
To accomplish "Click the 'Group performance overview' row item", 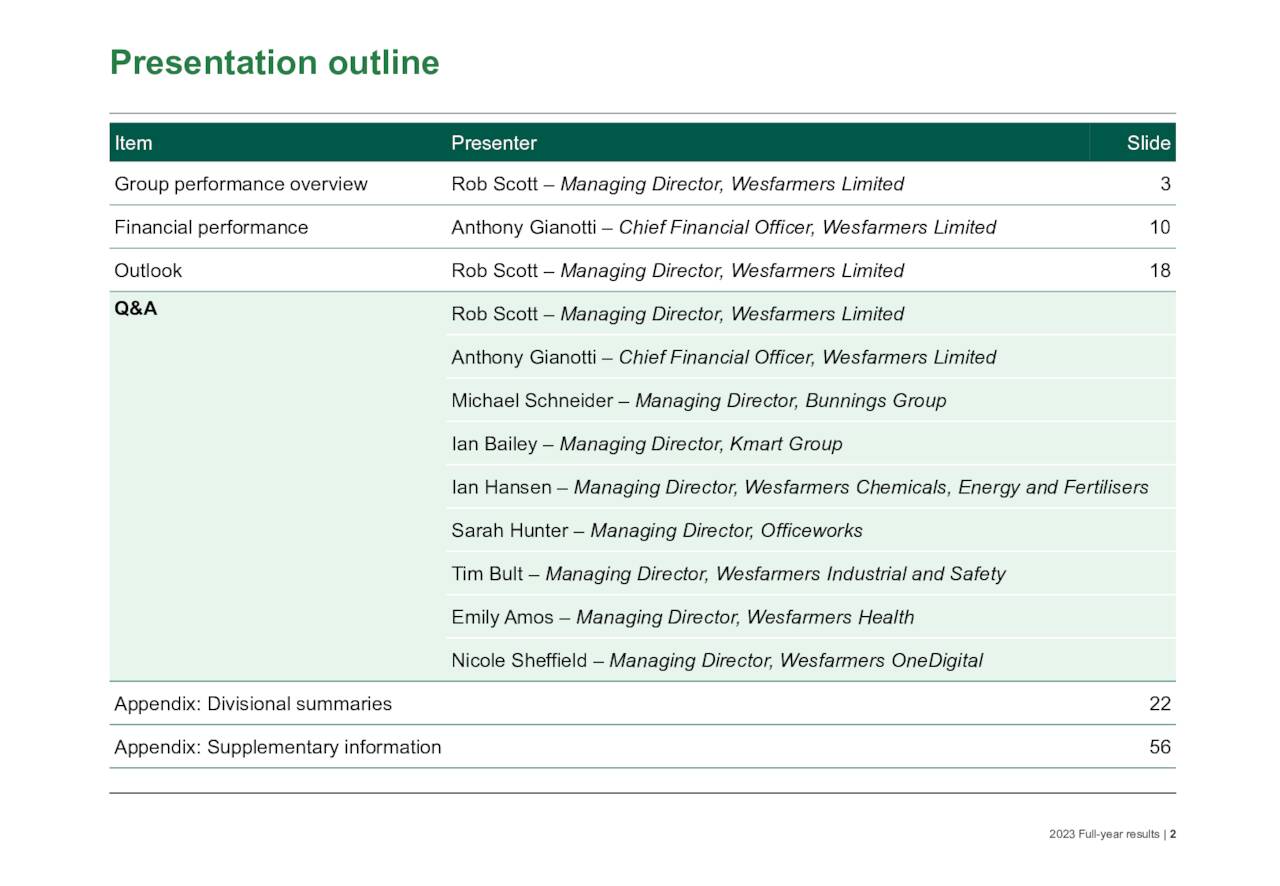I will pyautogui.click(x=241, y=184).
